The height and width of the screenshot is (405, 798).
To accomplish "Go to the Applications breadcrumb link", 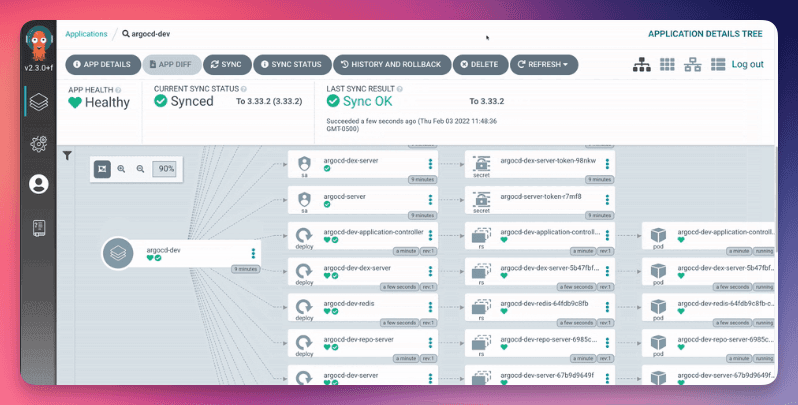I will point(86,34).
